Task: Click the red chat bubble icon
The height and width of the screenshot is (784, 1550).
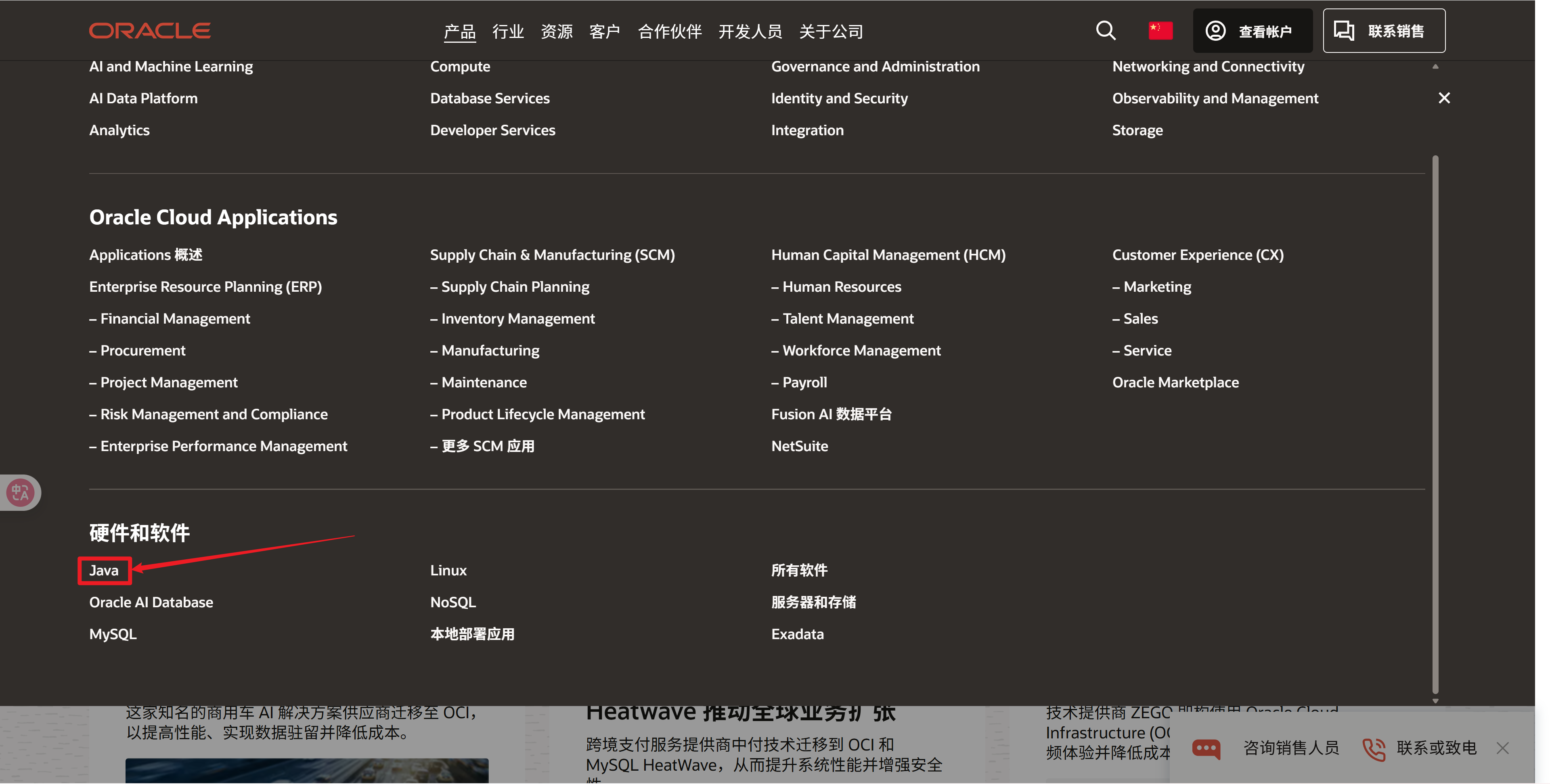Action: click(1206, 748)
